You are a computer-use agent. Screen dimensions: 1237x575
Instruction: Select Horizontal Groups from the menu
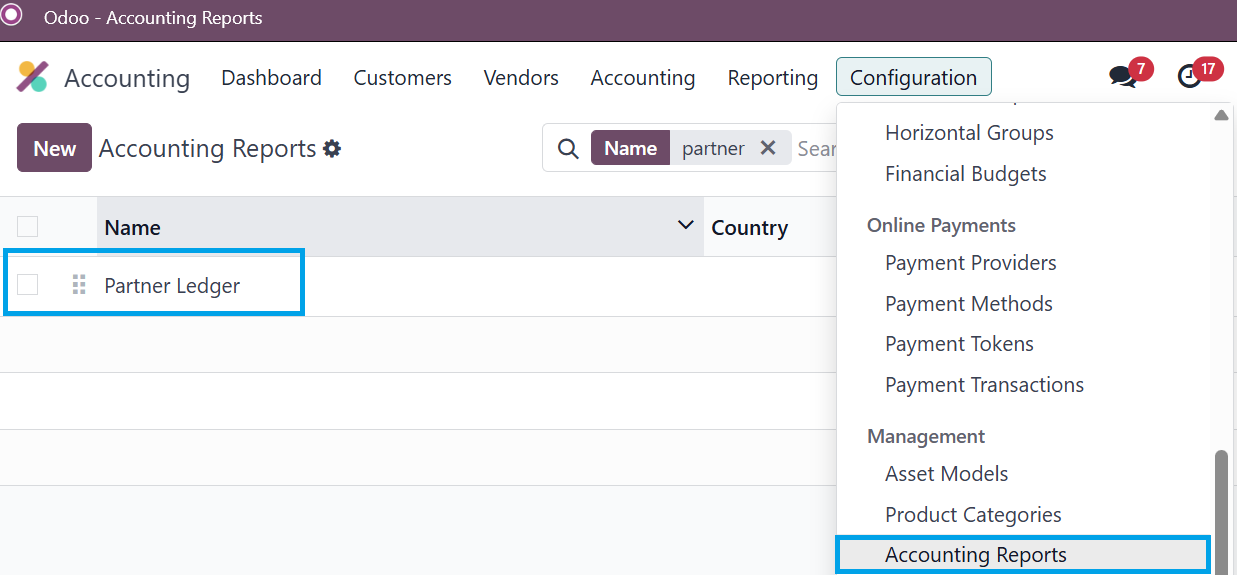(x=969, y=133)
